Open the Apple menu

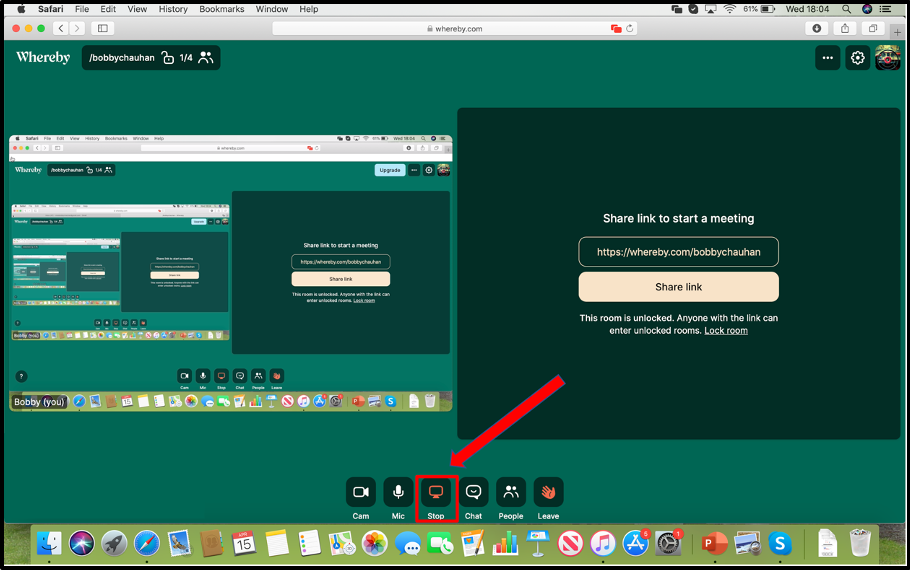coord(21,9)
